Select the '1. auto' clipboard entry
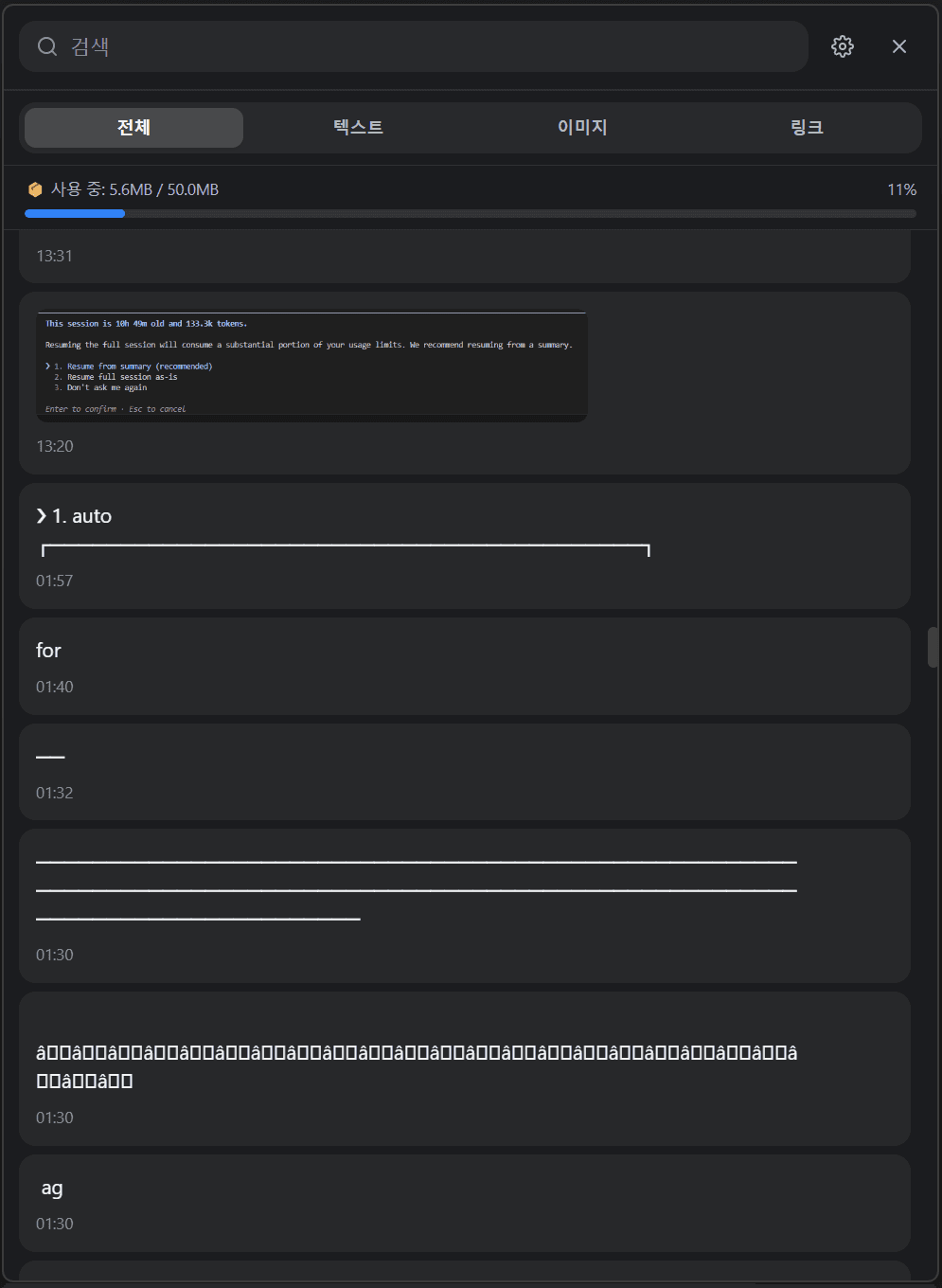This screenshot has width=942, height=1288. 465,546
